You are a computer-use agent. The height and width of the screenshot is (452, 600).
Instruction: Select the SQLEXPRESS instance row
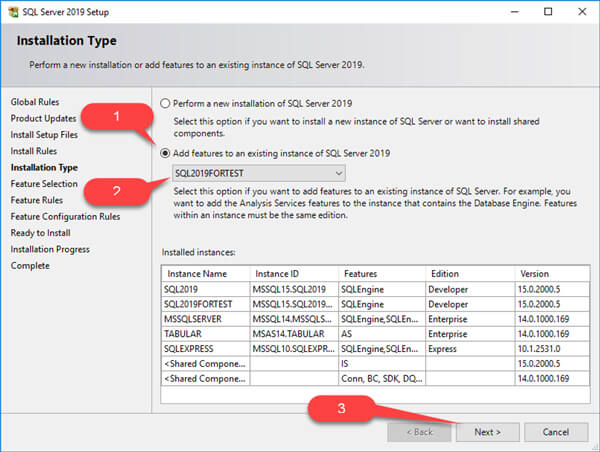click(375, 349)
